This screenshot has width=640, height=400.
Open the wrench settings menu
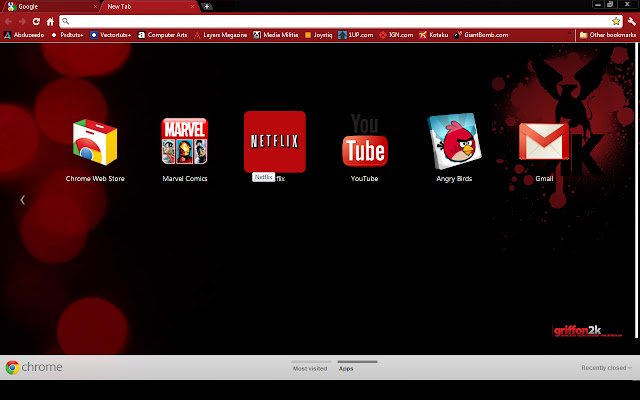point(631,21)
